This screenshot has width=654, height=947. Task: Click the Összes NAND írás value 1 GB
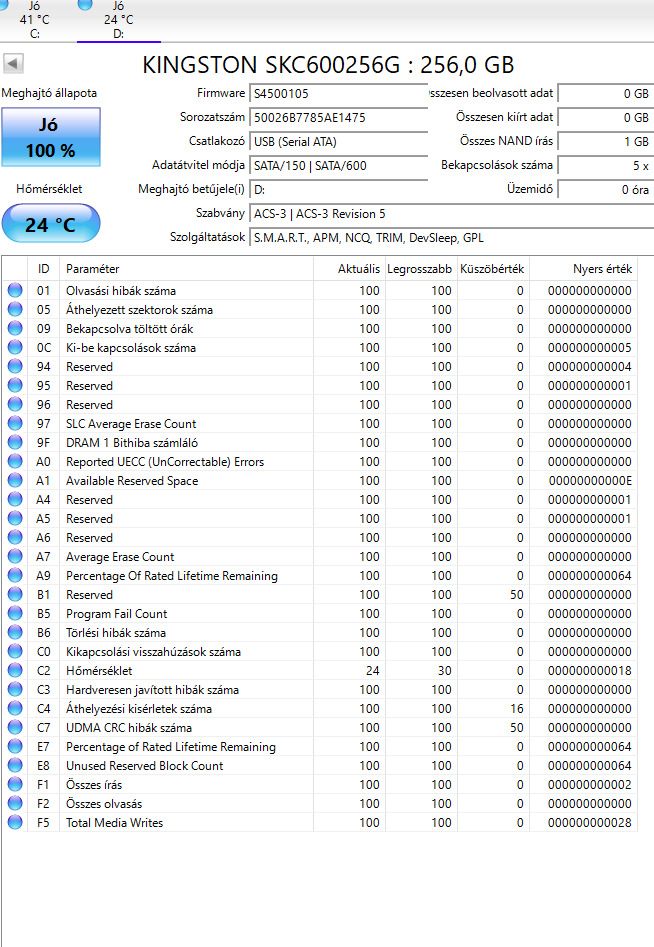(606, 141)
